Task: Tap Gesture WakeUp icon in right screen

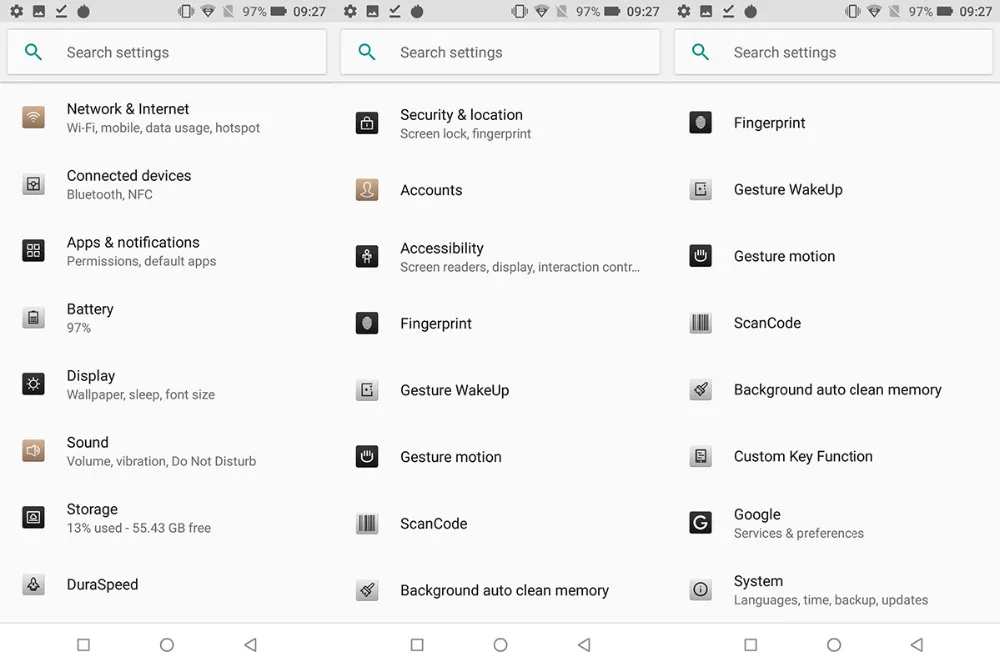Action: pos(700,189)
